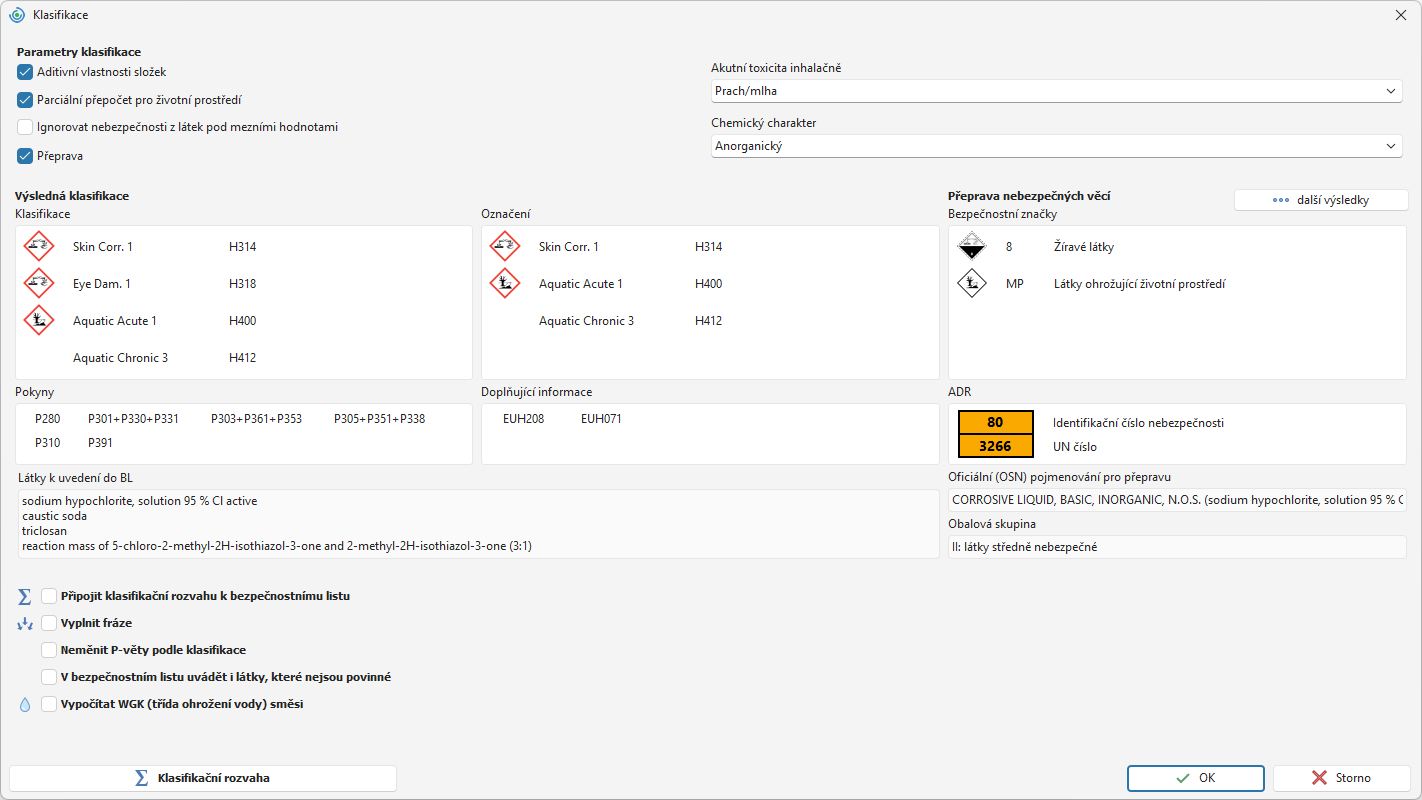Uncheck Aditivní vlastnosti složek
1422x800 pixels.
(x=25, y=72)
